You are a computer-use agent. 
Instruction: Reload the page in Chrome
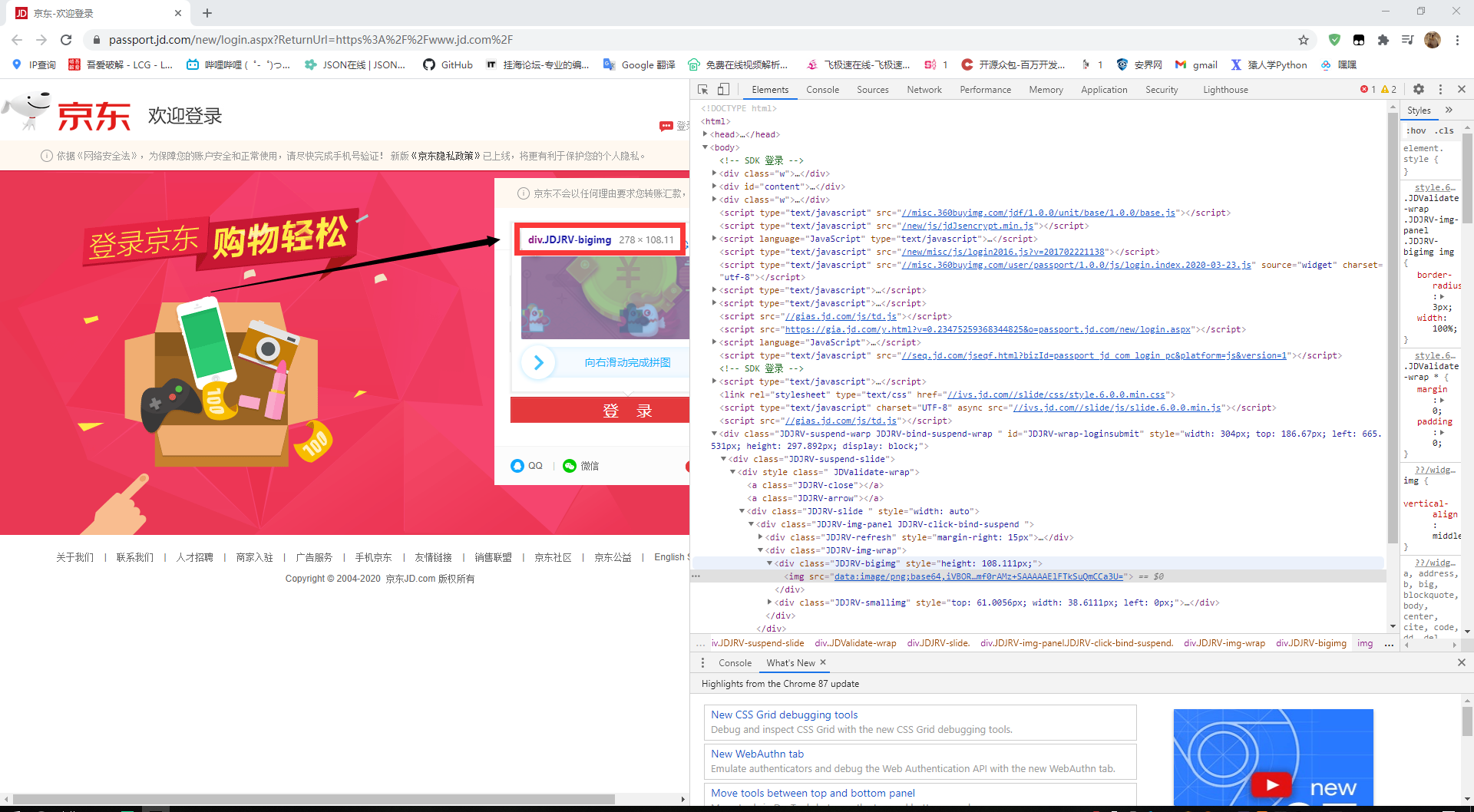tap(66, 40)
